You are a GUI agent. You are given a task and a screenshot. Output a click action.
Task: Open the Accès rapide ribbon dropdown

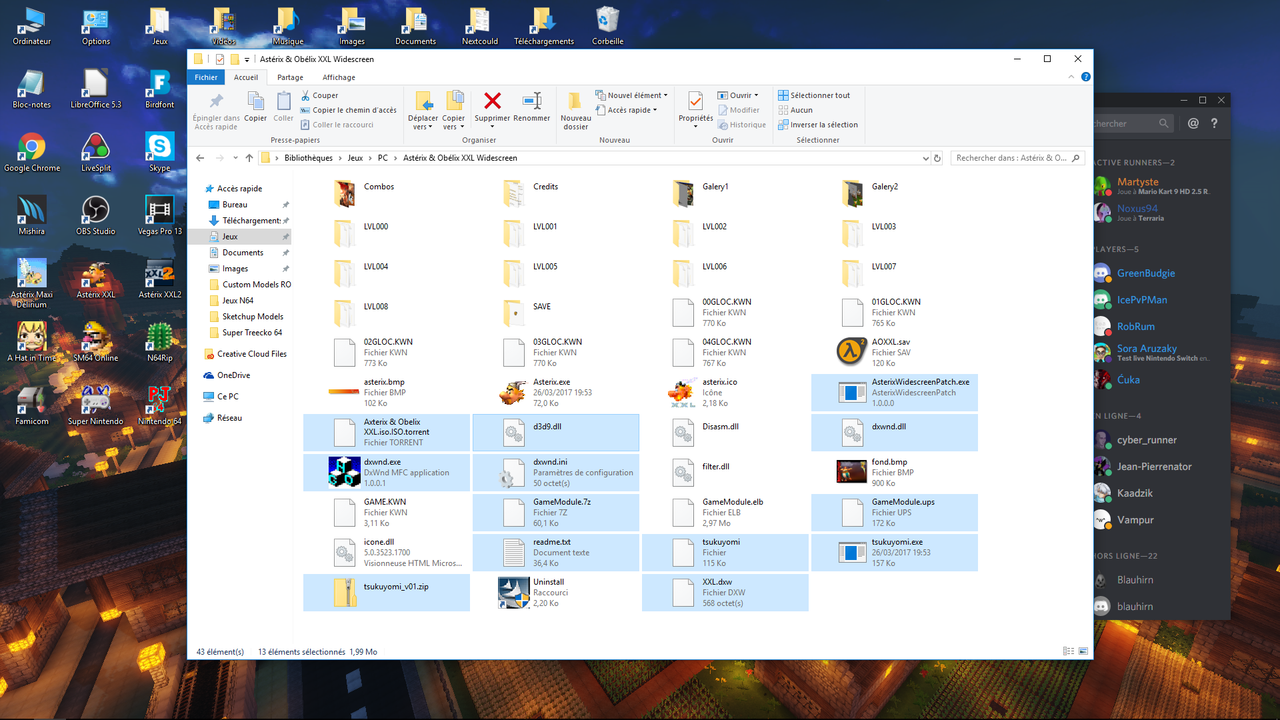[x=626, y=110]
